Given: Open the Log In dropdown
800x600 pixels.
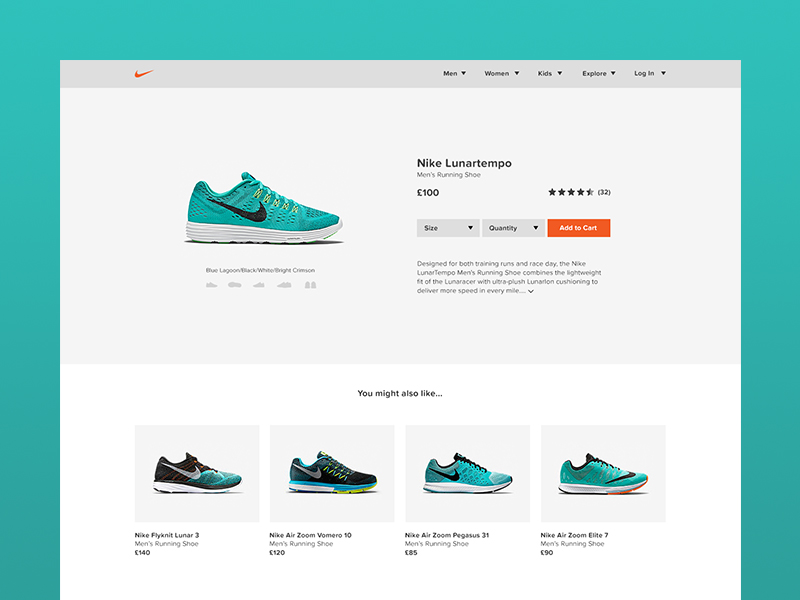Looking at the screenshot, I should tap(650, 73).
